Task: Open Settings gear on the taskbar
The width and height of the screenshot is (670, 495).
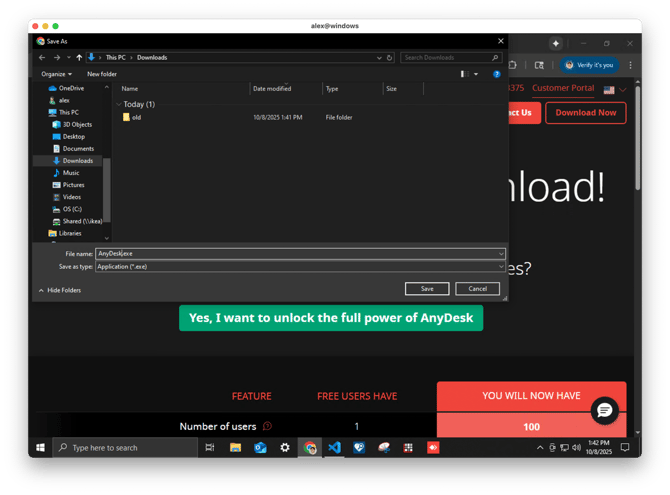Action: [285, 448]
